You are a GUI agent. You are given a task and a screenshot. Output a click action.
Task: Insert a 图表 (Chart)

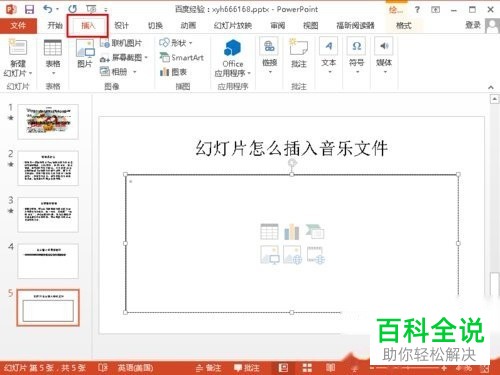[x=173, y=72]
